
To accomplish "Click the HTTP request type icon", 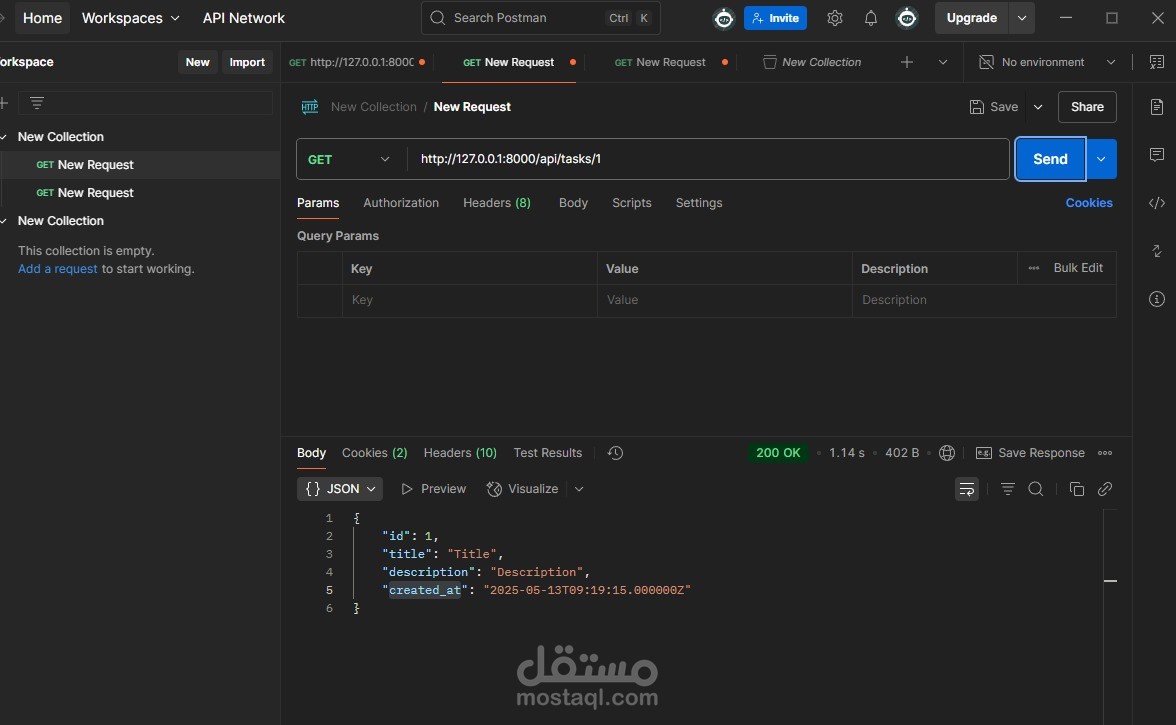I will pyautogui.click(x=310, y=107).
